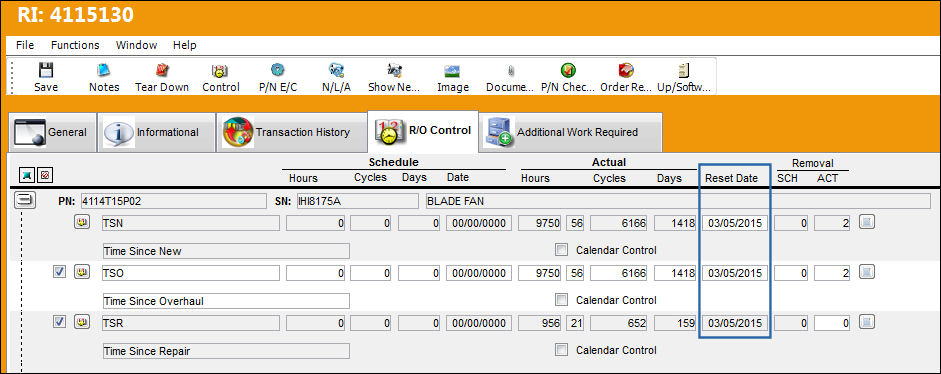Open the Transaction History tab
Image resolution: width=941 pixels, height=374 pixels.
click(291, 132)
